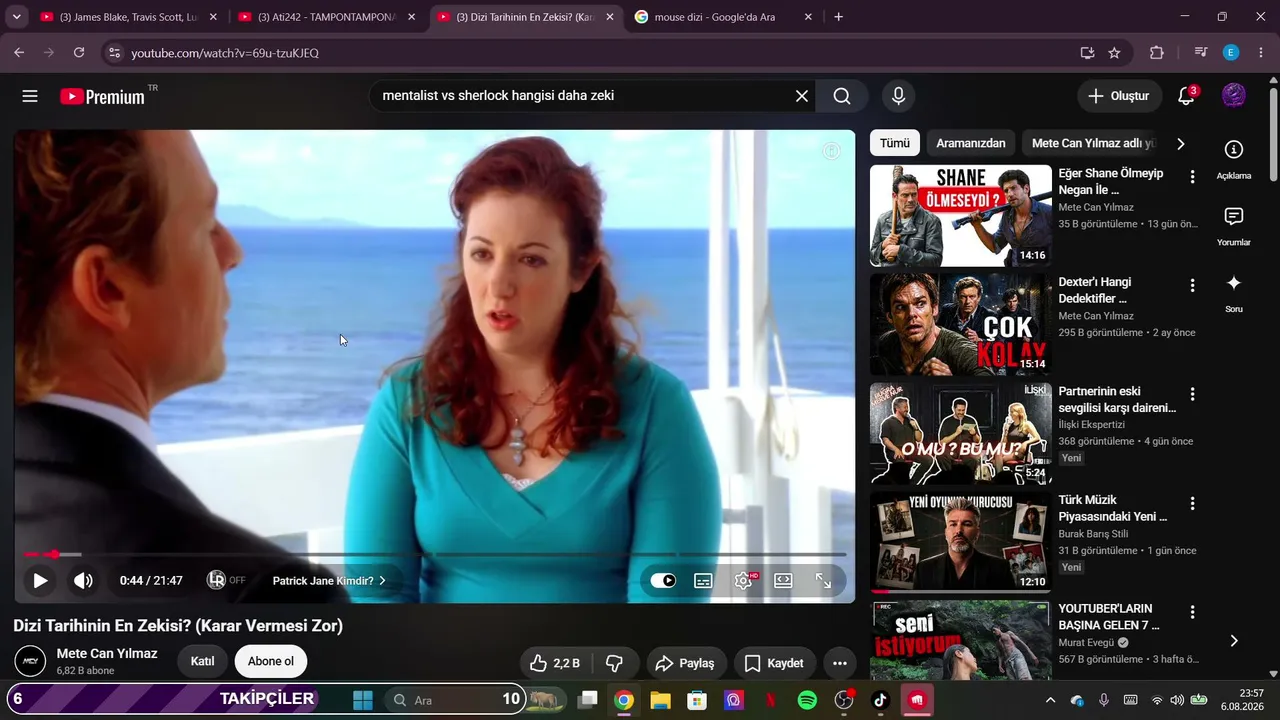This screenshot has width=1280, height=720.
Task: Open File Explorer from the taskbar
Action: tap(661, 700)
